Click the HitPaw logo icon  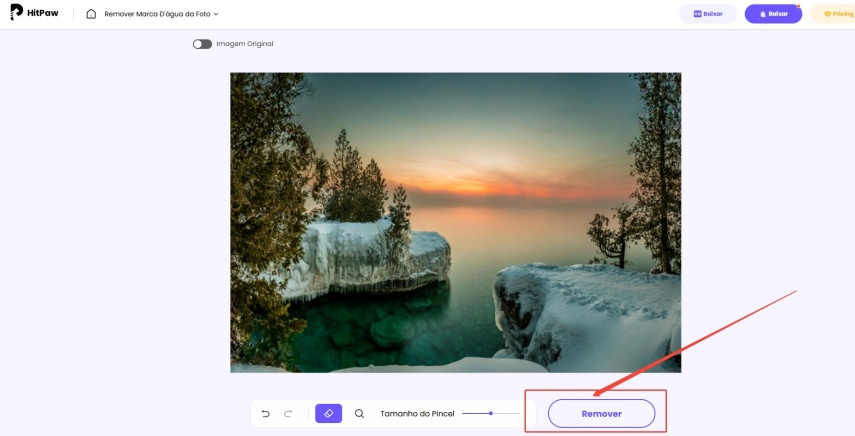click(x=16, y=13)
